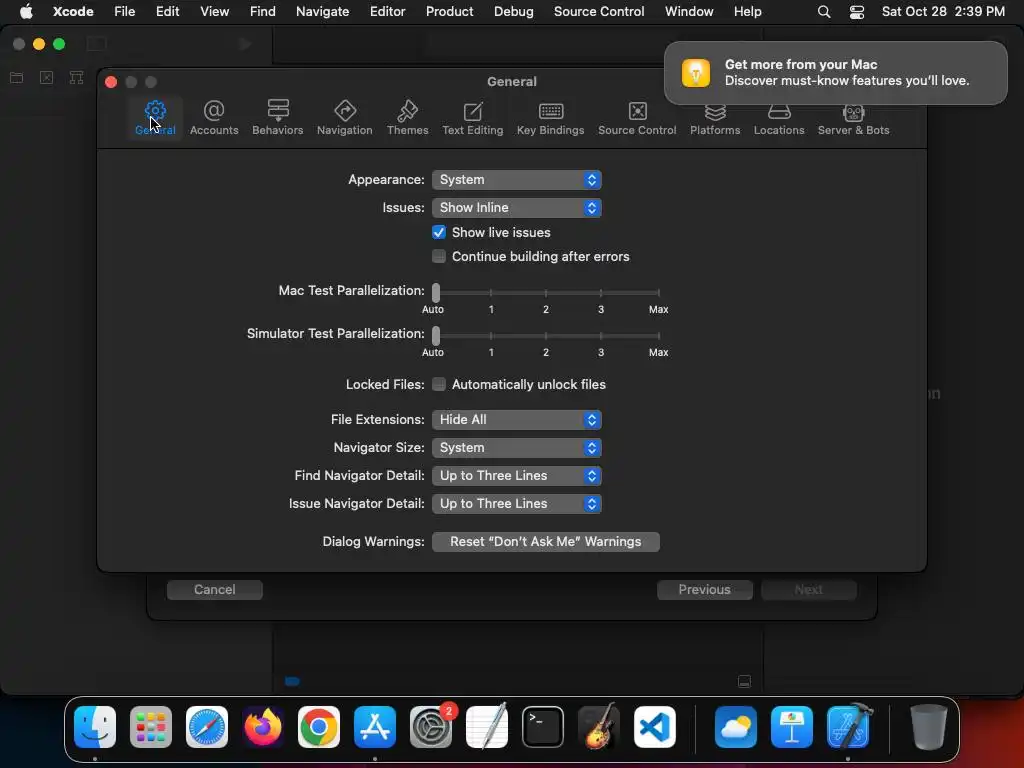This screenshot has width=1024, height=768.
Task: Click Cancel in the background sheet
Action: point(215,590)
